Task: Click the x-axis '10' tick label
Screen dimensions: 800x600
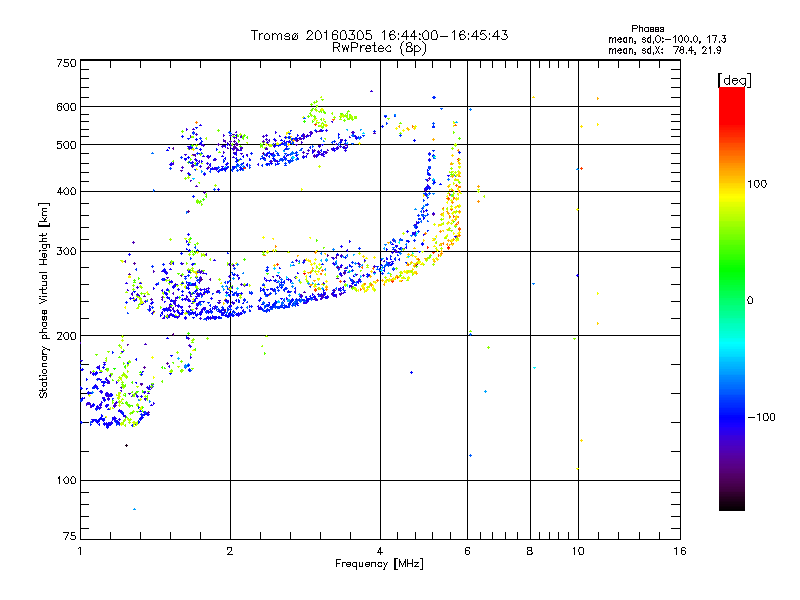Action: click(x=578, y=551)
